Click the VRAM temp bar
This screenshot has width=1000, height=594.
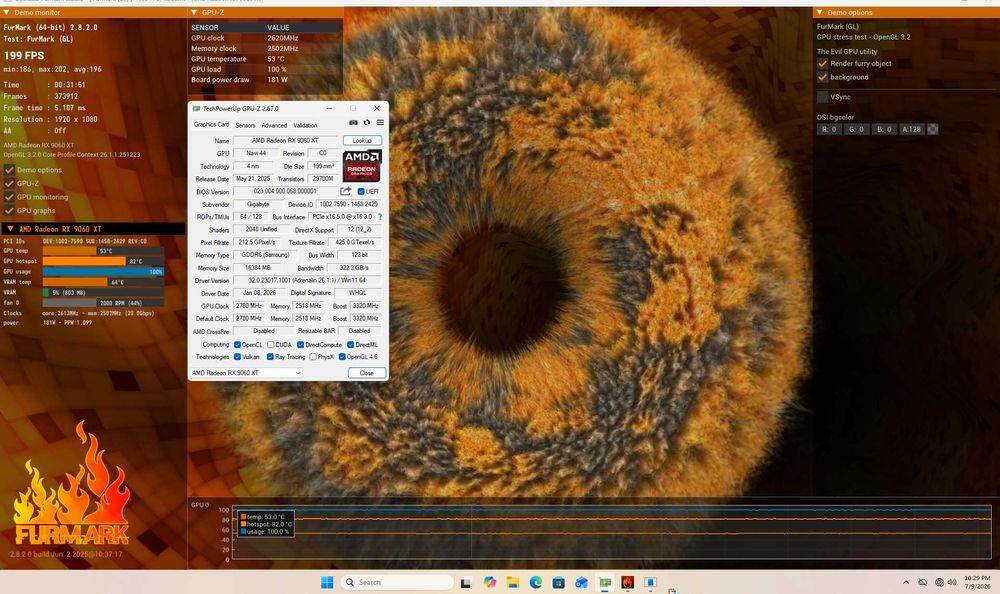pyautogui.click(x=103, y=282)
